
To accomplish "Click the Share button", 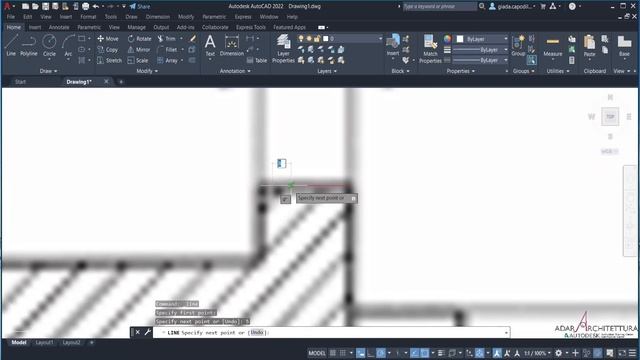I will 140,6.
